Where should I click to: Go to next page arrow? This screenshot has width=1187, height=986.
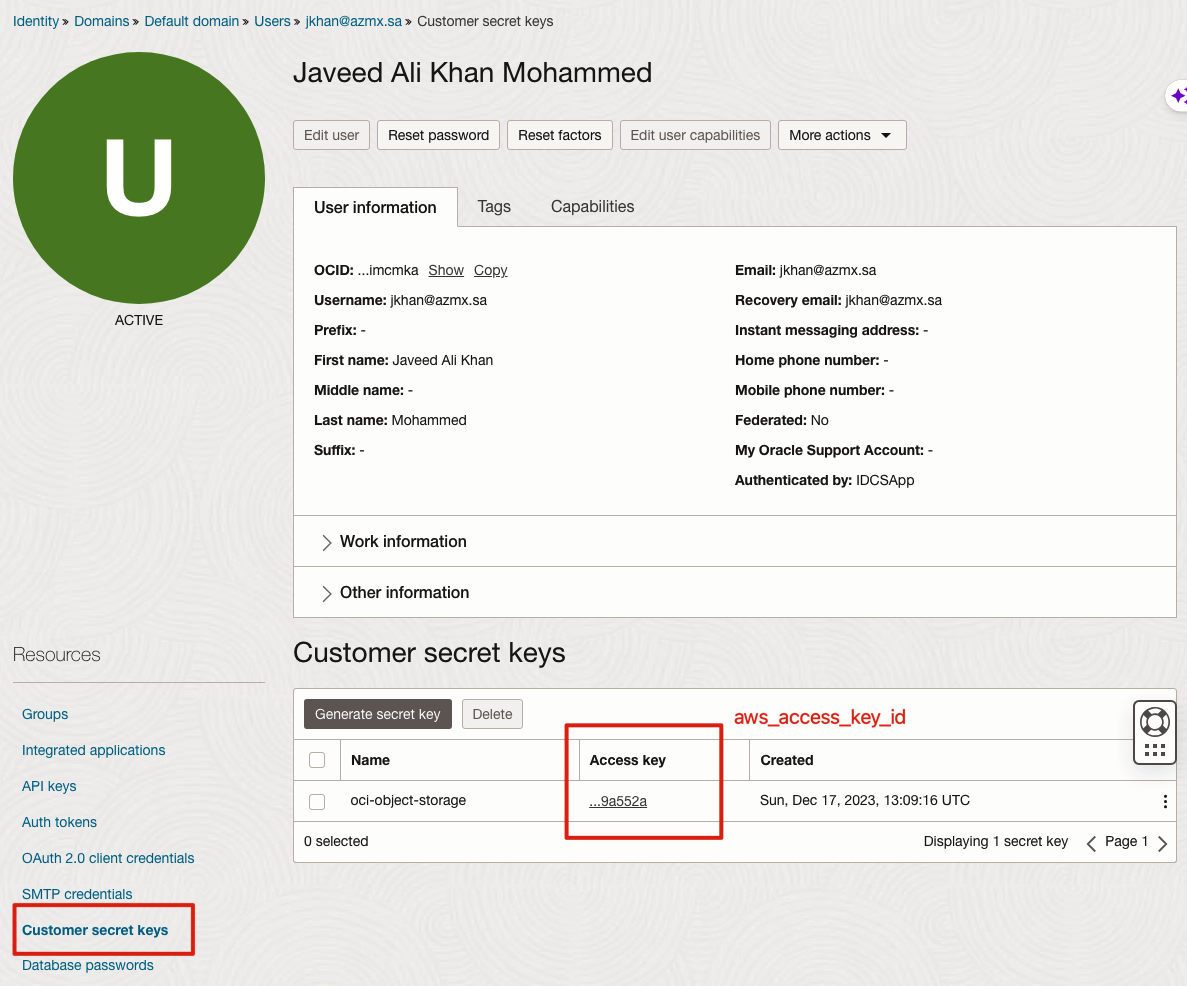[1162, 843]
